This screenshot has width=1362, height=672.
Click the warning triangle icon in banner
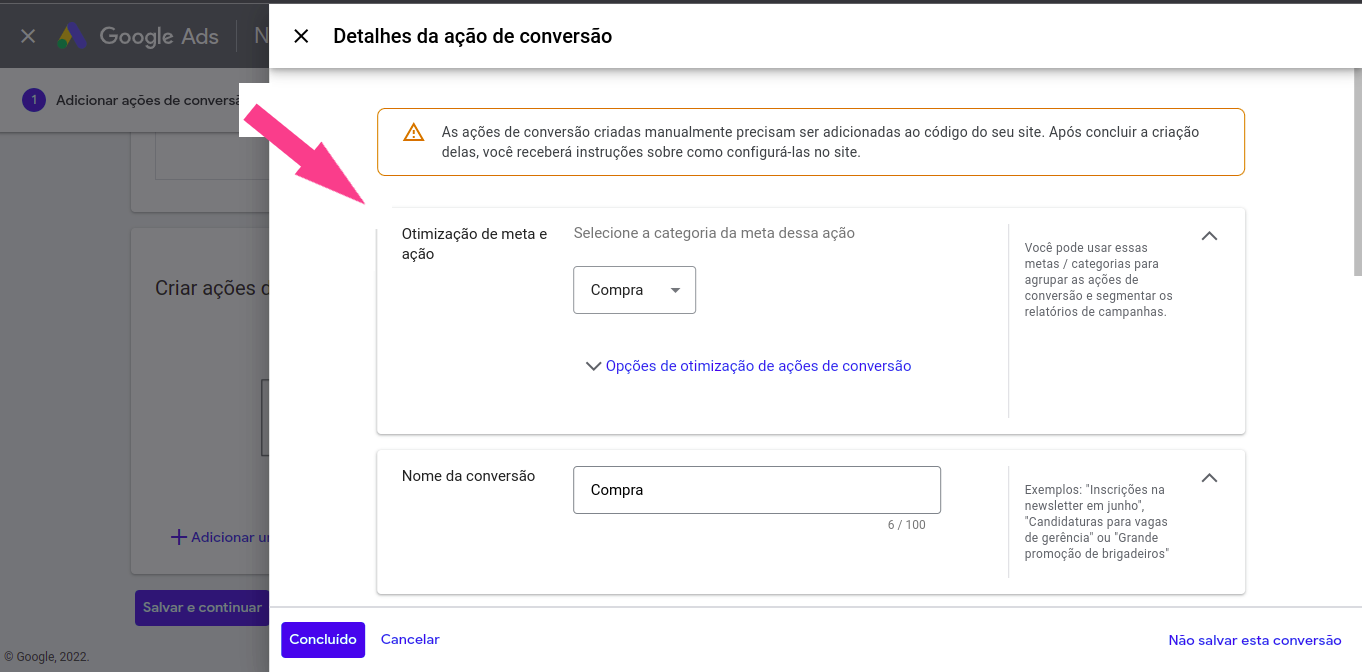pos(413,132)
